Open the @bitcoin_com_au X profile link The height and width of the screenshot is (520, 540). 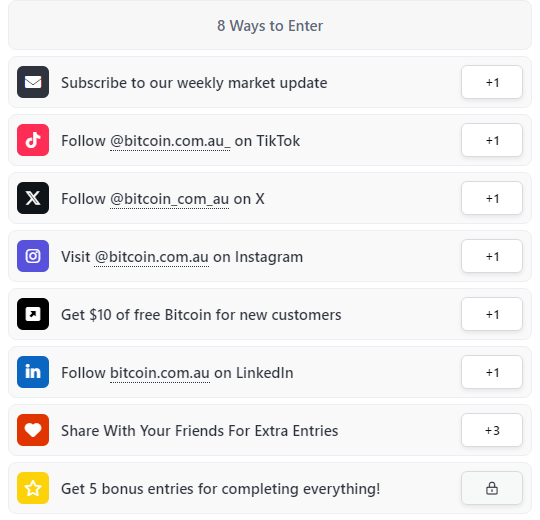pos(169,199)
